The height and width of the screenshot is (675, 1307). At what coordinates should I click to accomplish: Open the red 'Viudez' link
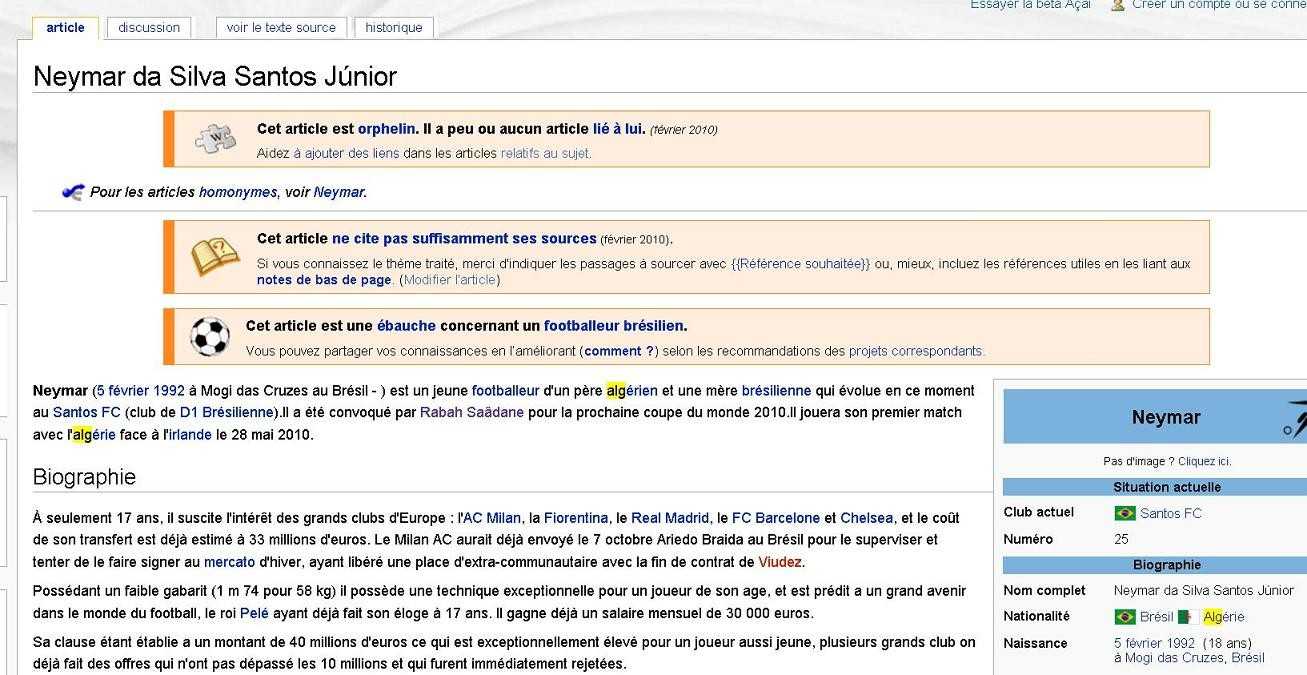[x=780, y=562]
